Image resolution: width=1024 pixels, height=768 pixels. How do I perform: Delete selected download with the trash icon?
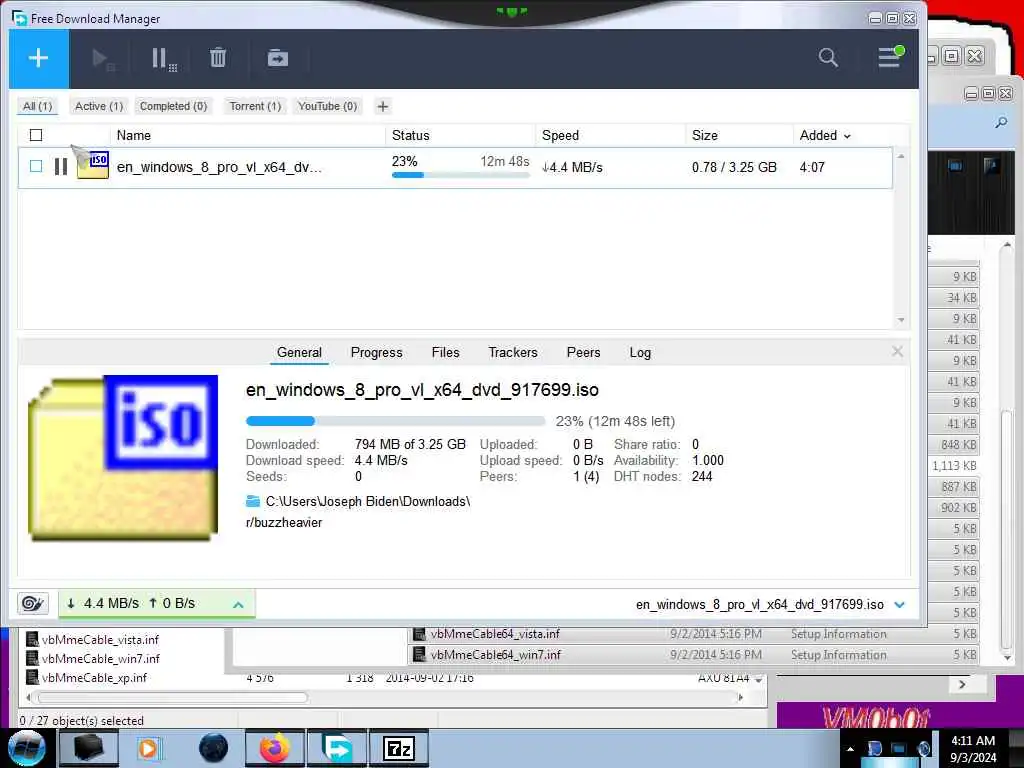coord(218,58)
